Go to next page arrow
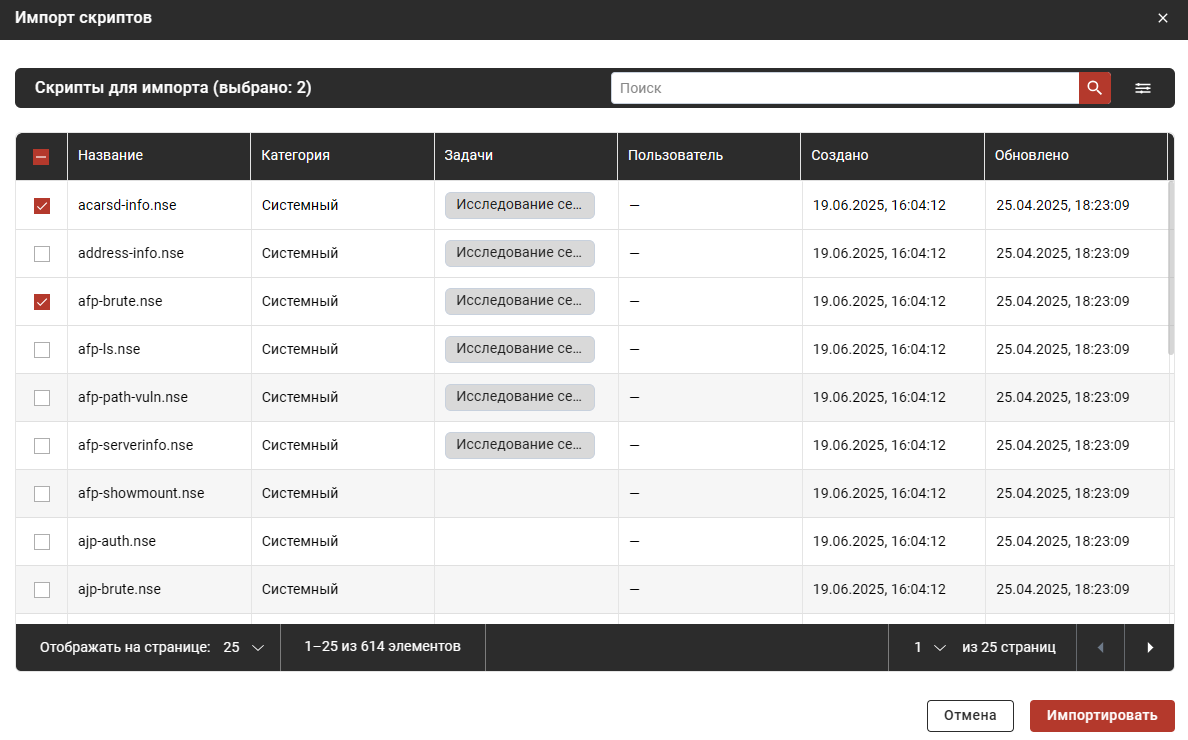Screen dimensions: 1188x740 click(x=1149, y=647)
